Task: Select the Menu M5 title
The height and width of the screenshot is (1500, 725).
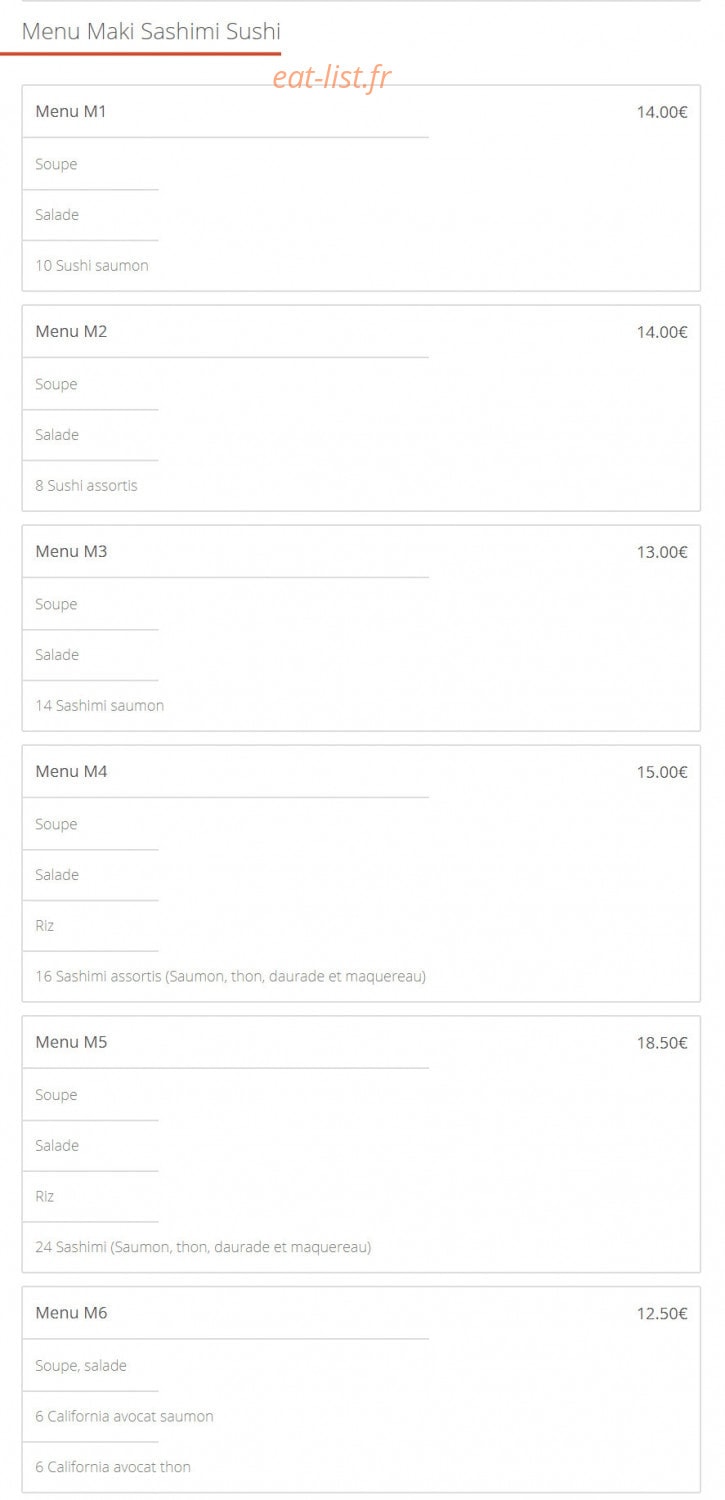Action: (x=71, y=1042)
